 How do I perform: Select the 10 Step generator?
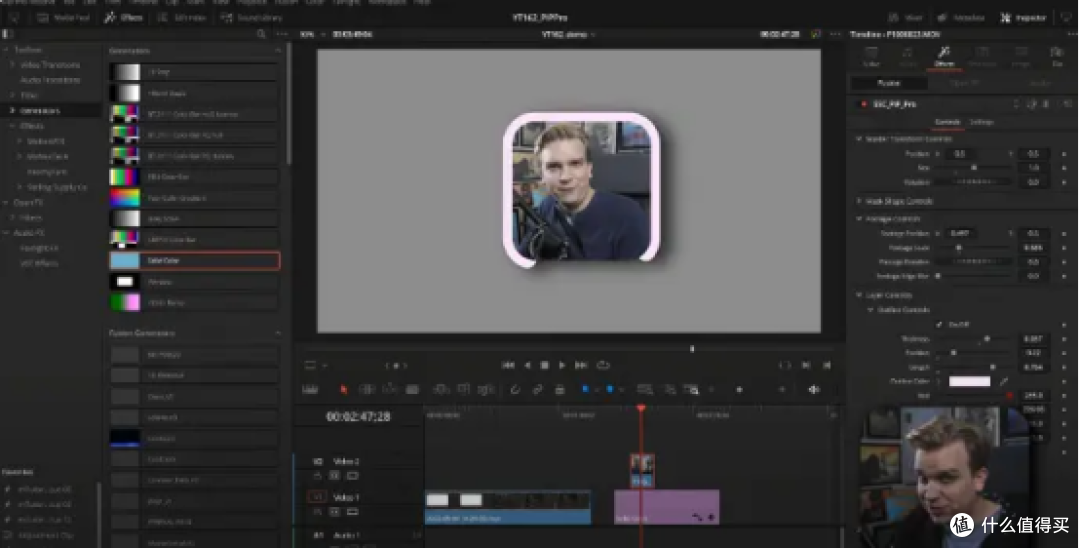coord(194,72)
